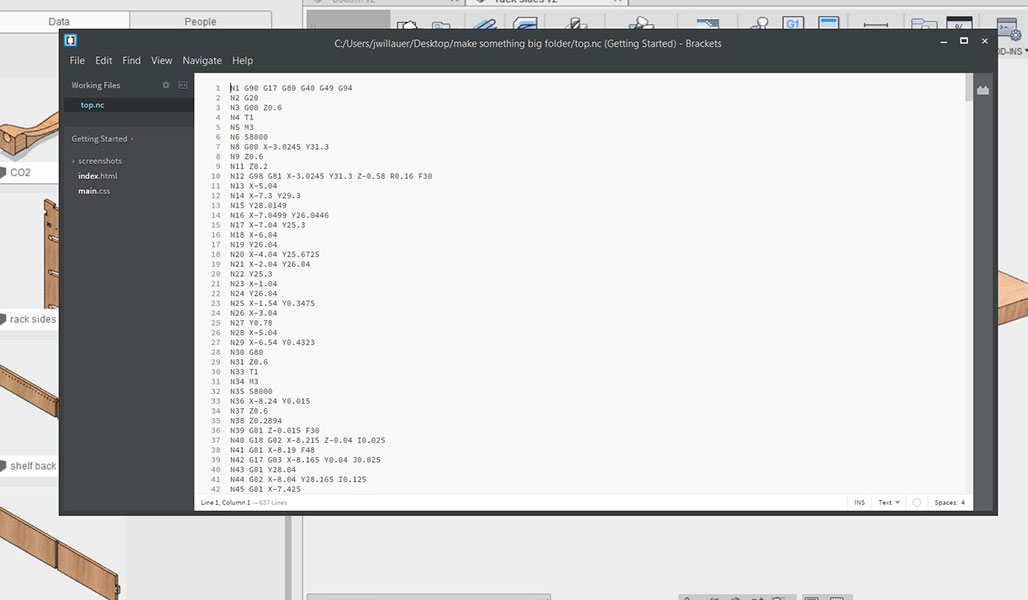1028x600 pixels.
Task: Click the editor vertical scrollbar thumb
Action: (969, 87)
